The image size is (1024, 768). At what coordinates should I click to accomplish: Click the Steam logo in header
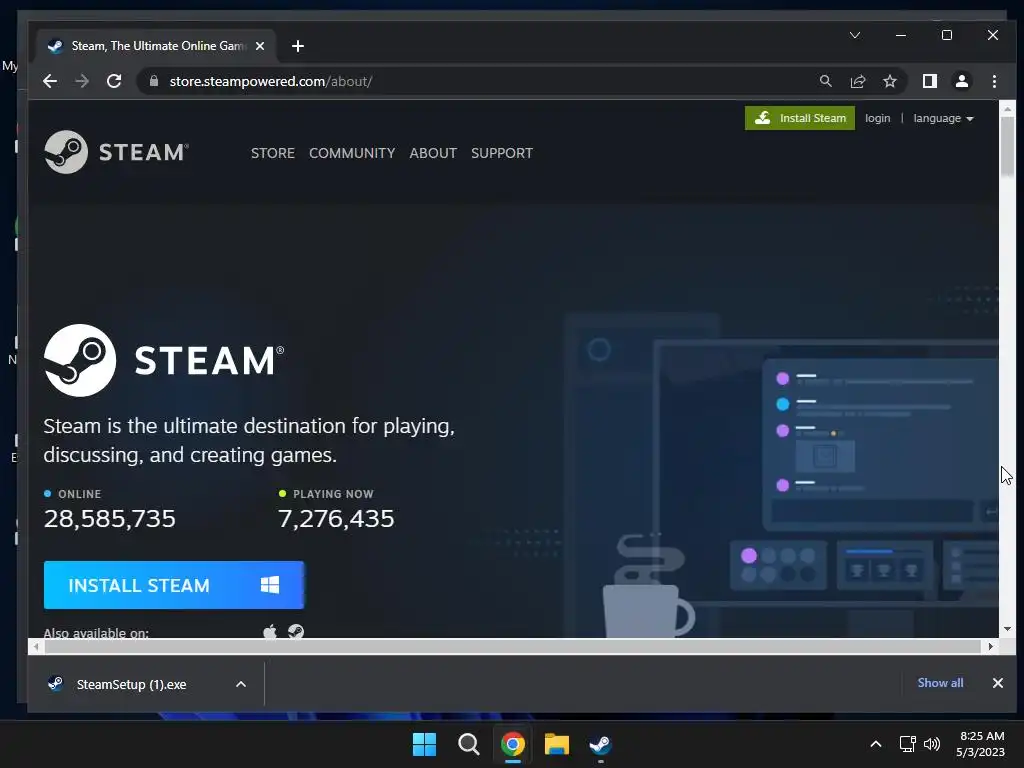click(x=116, y=152)
